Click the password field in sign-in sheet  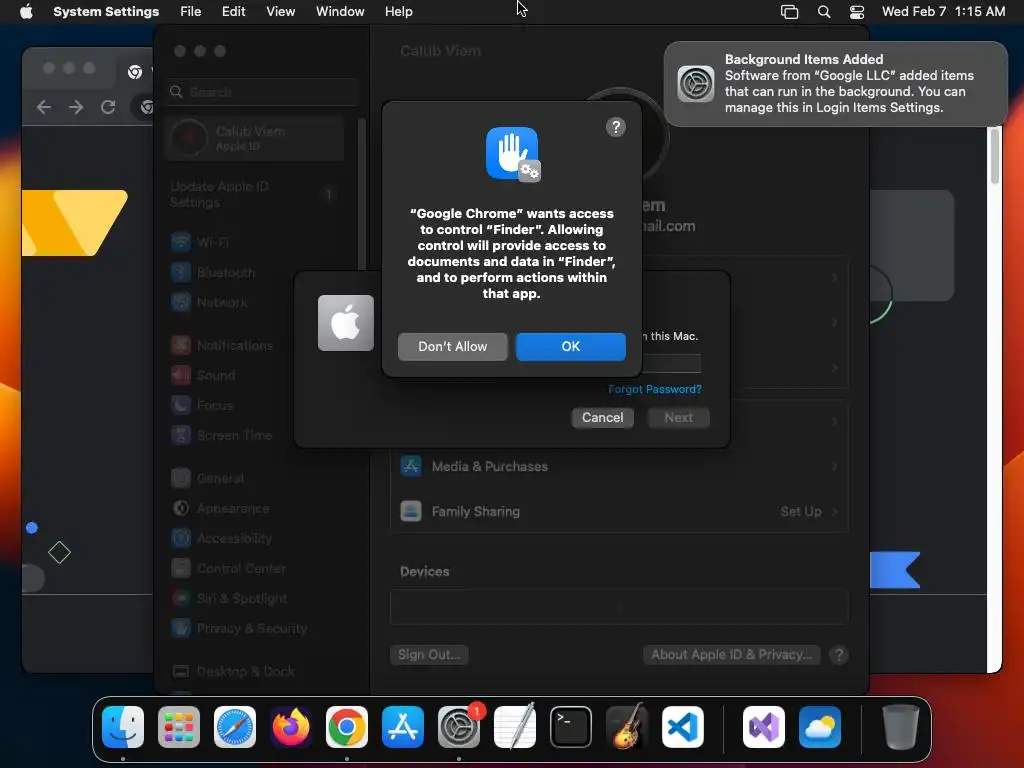pos(671,363)
